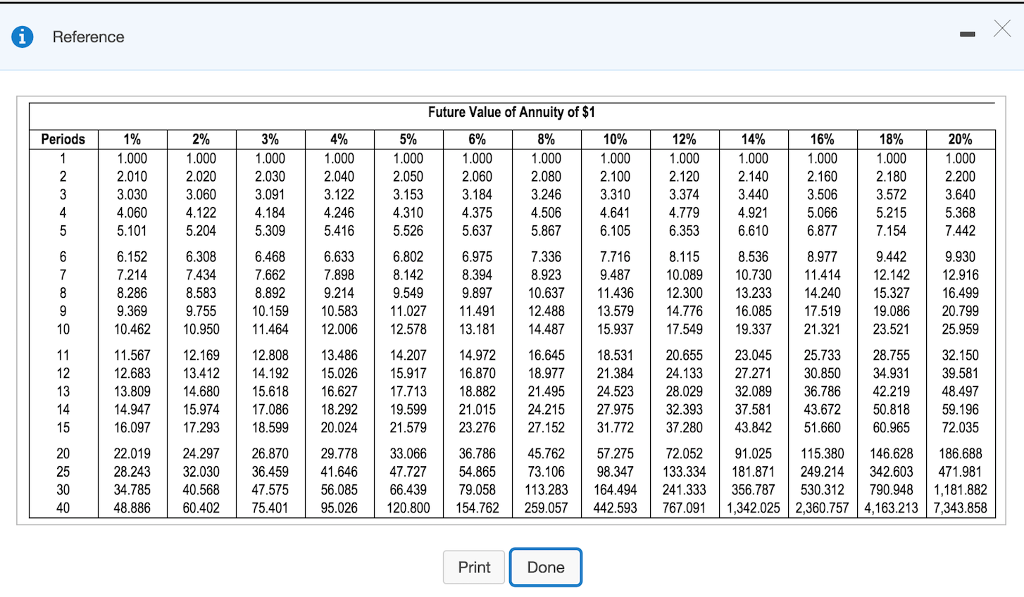Click the value 72.035
1024x597 pixels.
coord(960,427)
